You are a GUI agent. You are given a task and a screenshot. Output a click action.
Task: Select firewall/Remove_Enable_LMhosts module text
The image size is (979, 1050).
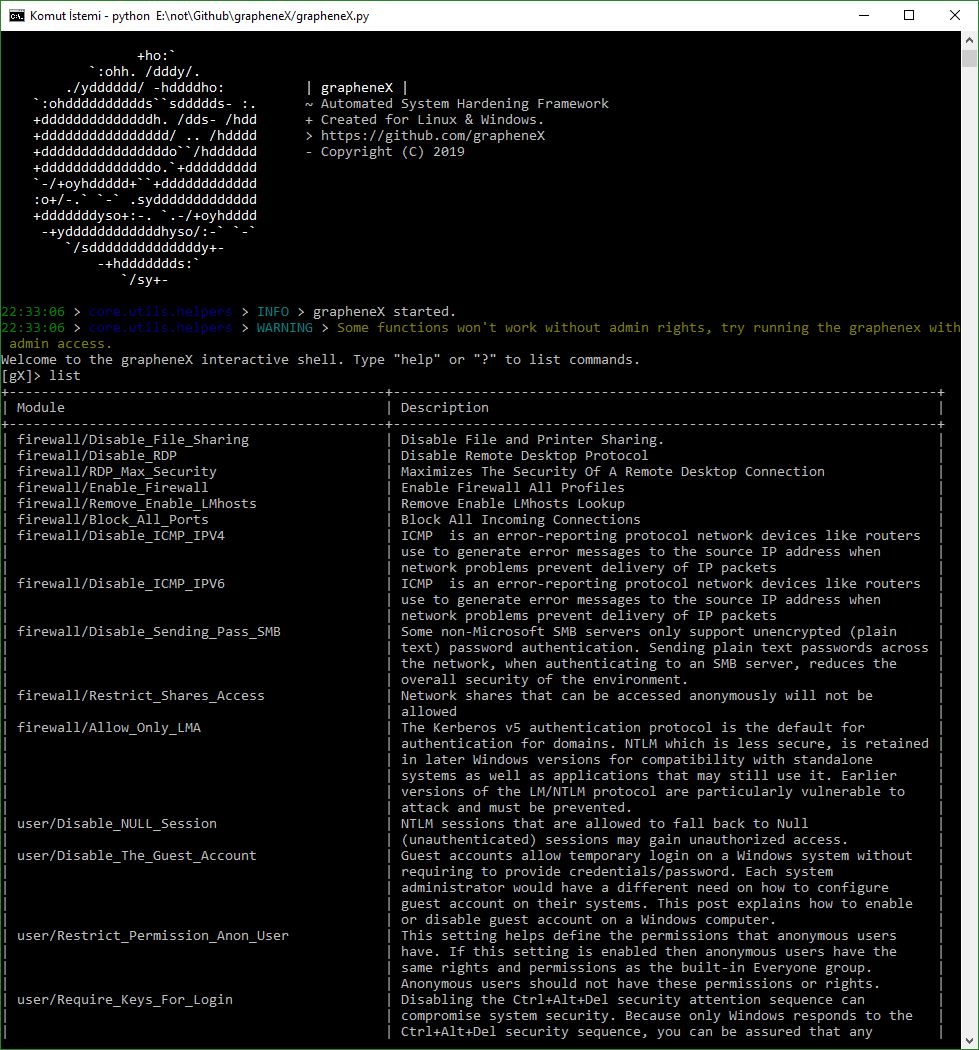[x=137, y=504]
